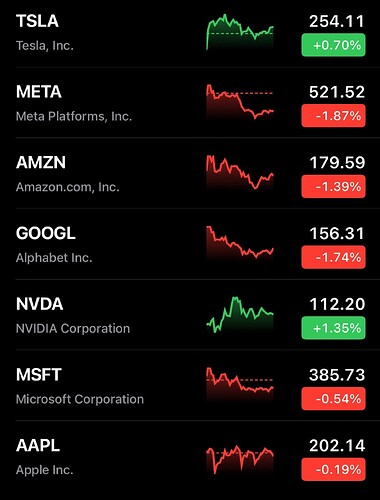Screen dimensions: 380x500
Task: Select Meta Platforms, Inc. company name
Action: click(74, 116)
